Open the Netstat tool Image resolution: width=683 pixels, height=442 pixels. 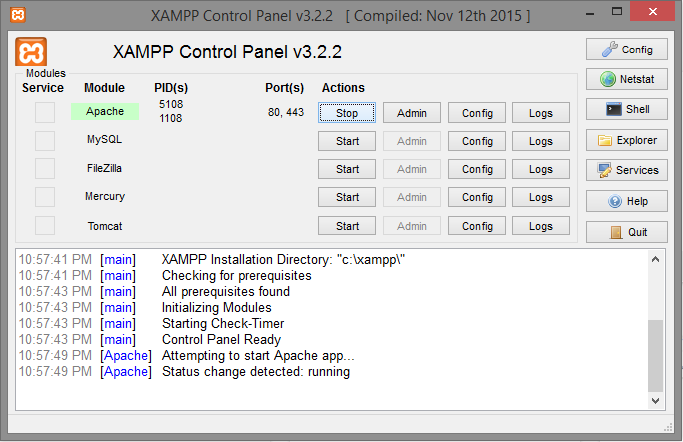point(627,79)
